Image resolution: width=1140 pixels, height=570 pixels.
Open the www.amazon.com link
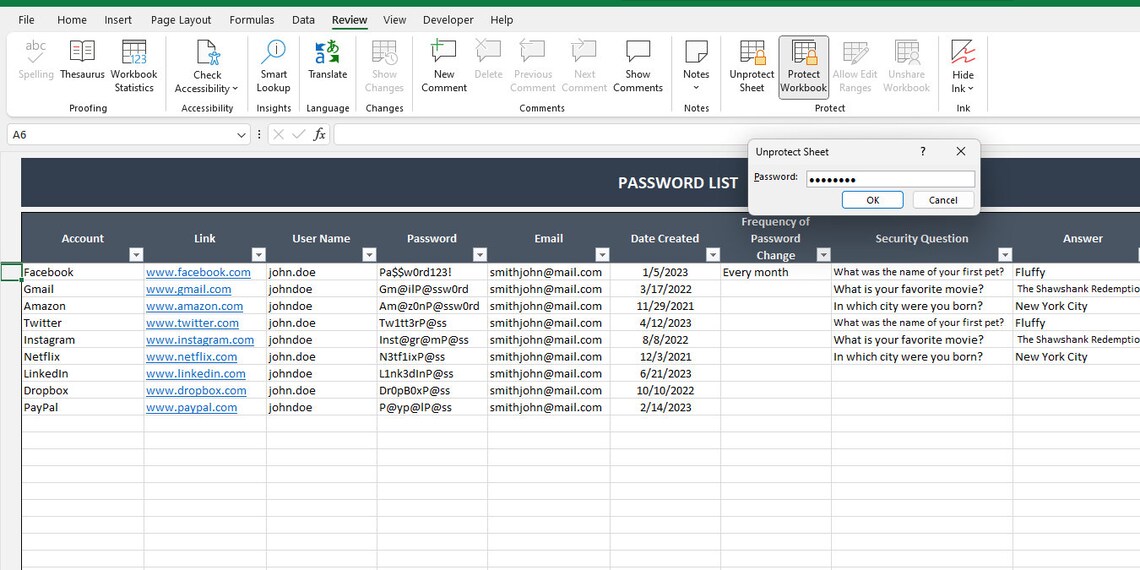[x=194, y=306]
